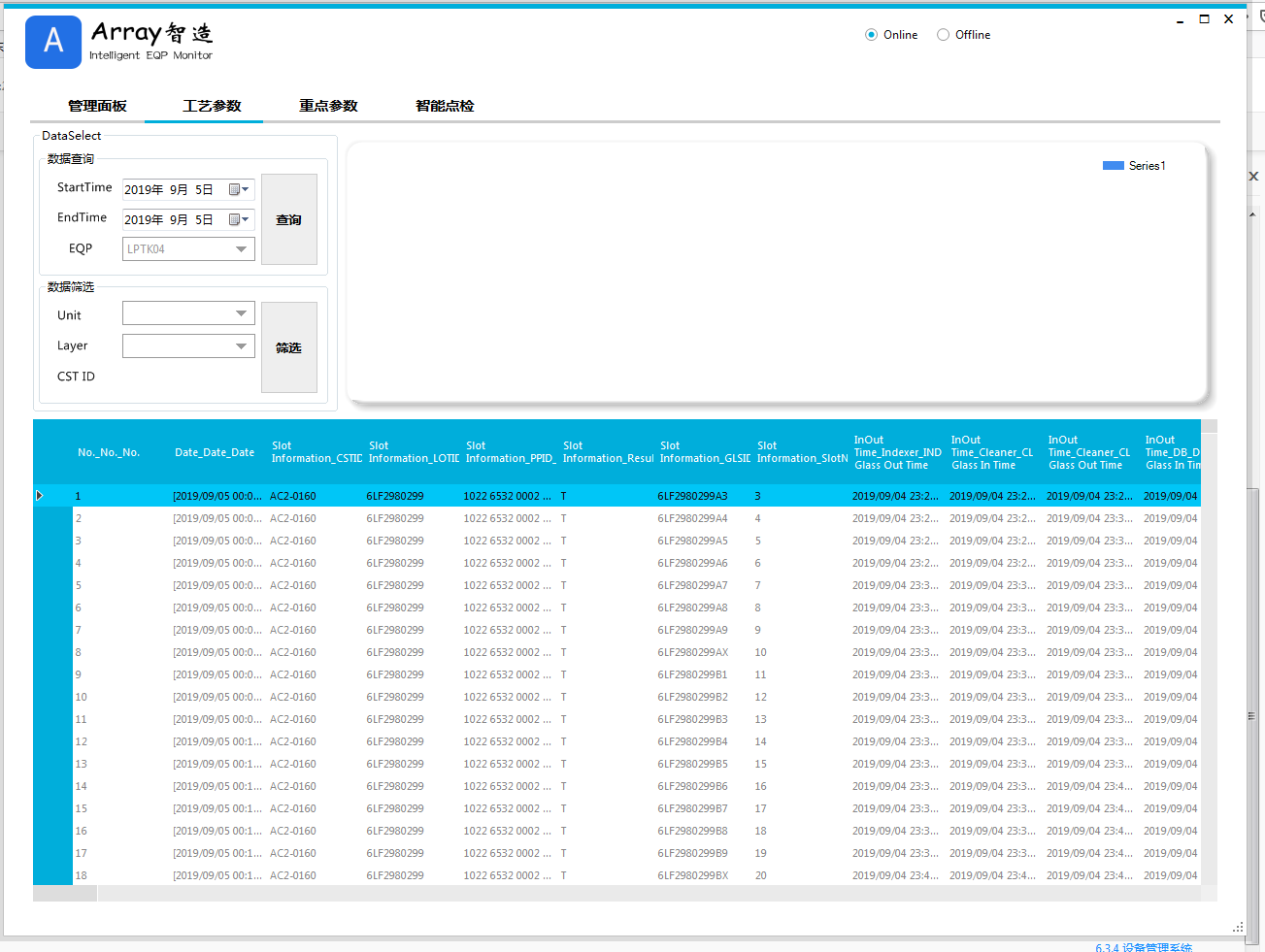Expand the Unit filter dropdown
This screenshot has height=952, width=1265.
(x=241, y=313)
